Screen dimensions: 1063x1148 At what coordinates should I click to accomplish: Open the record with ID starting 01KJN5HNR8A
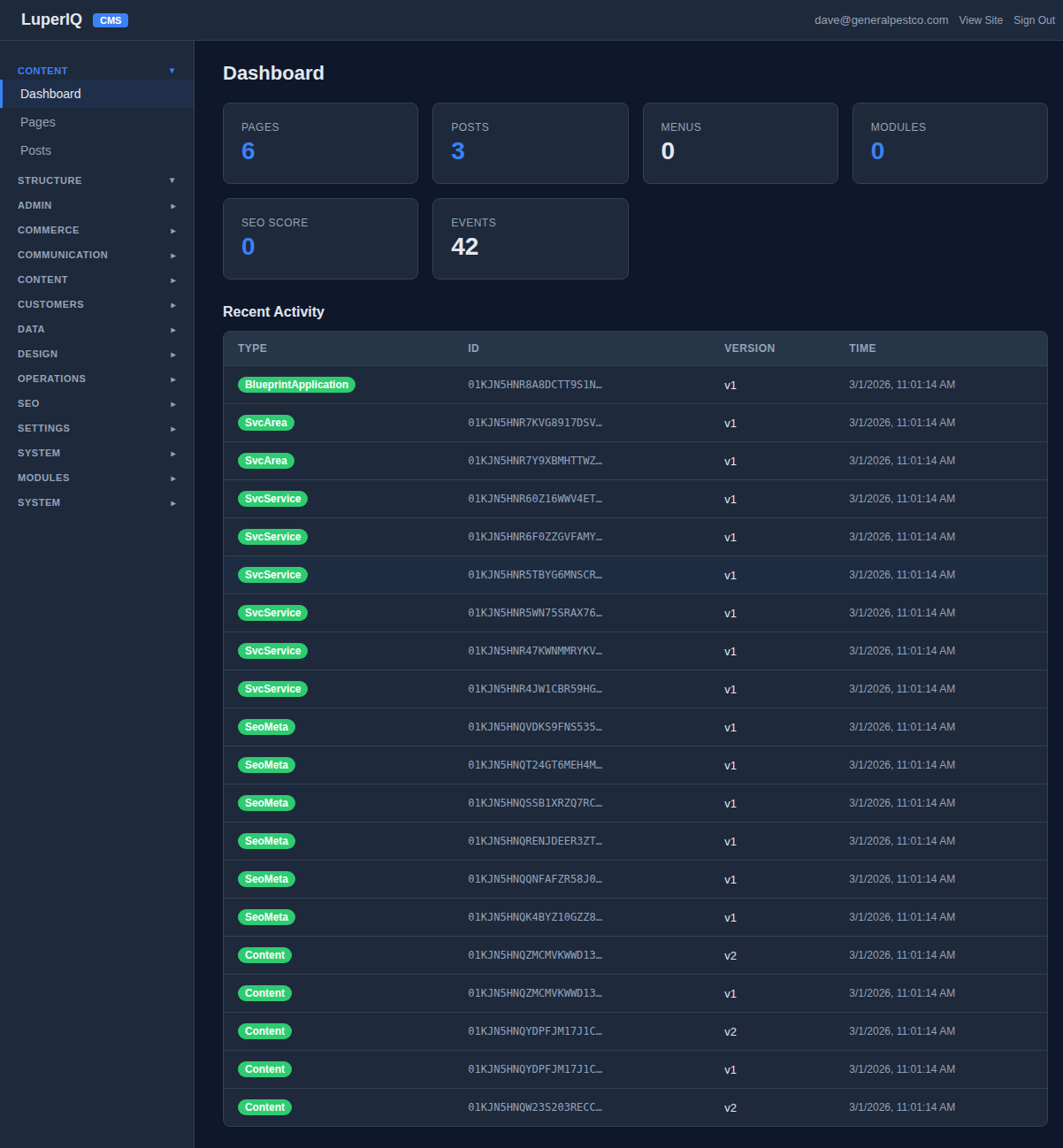535,384
